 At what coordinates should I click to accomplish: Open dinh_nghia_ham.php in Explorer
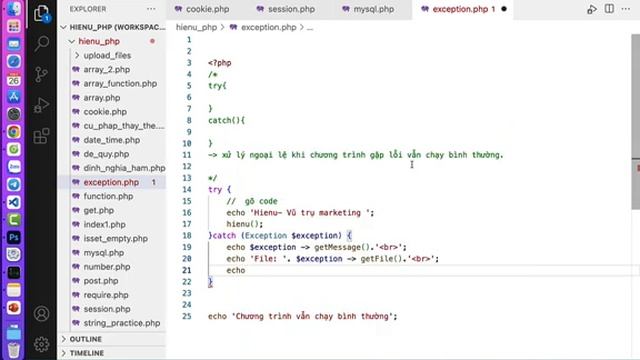pyautogui.click(x=124, y=168)
